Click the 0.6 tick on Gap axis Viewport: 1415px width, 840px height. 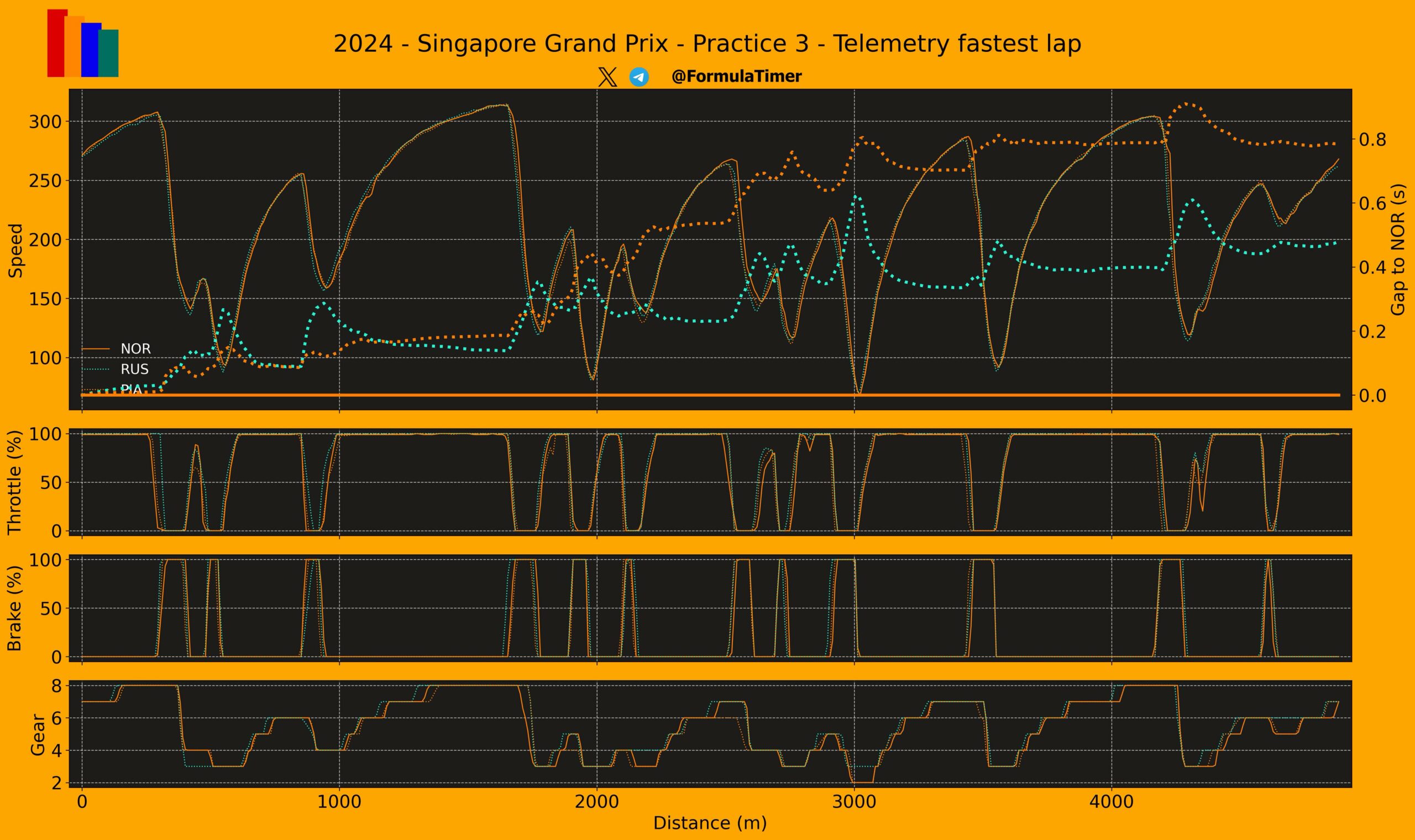pos(1372,203)
